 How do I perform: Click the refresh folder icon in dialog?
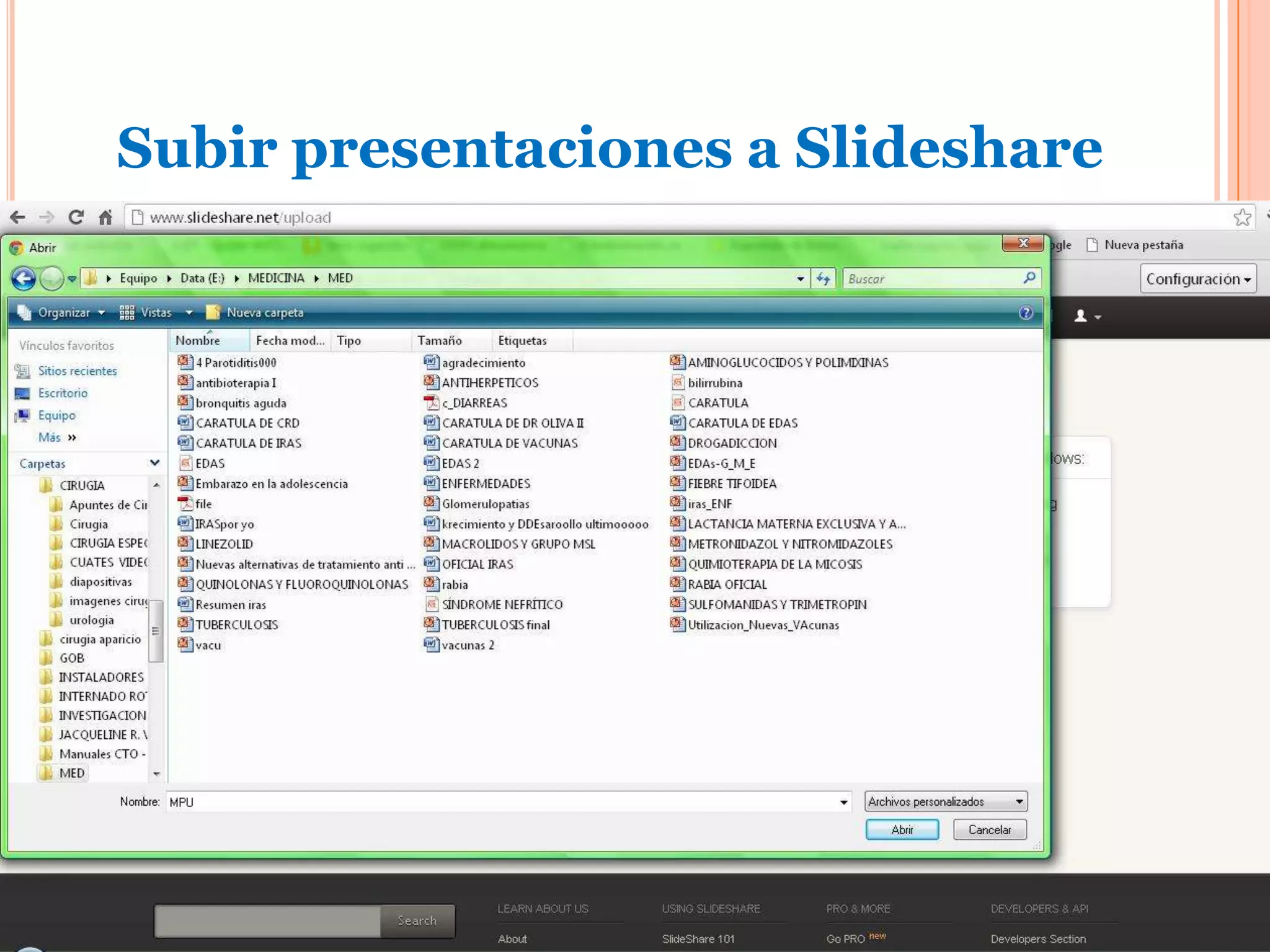(824, 279)
